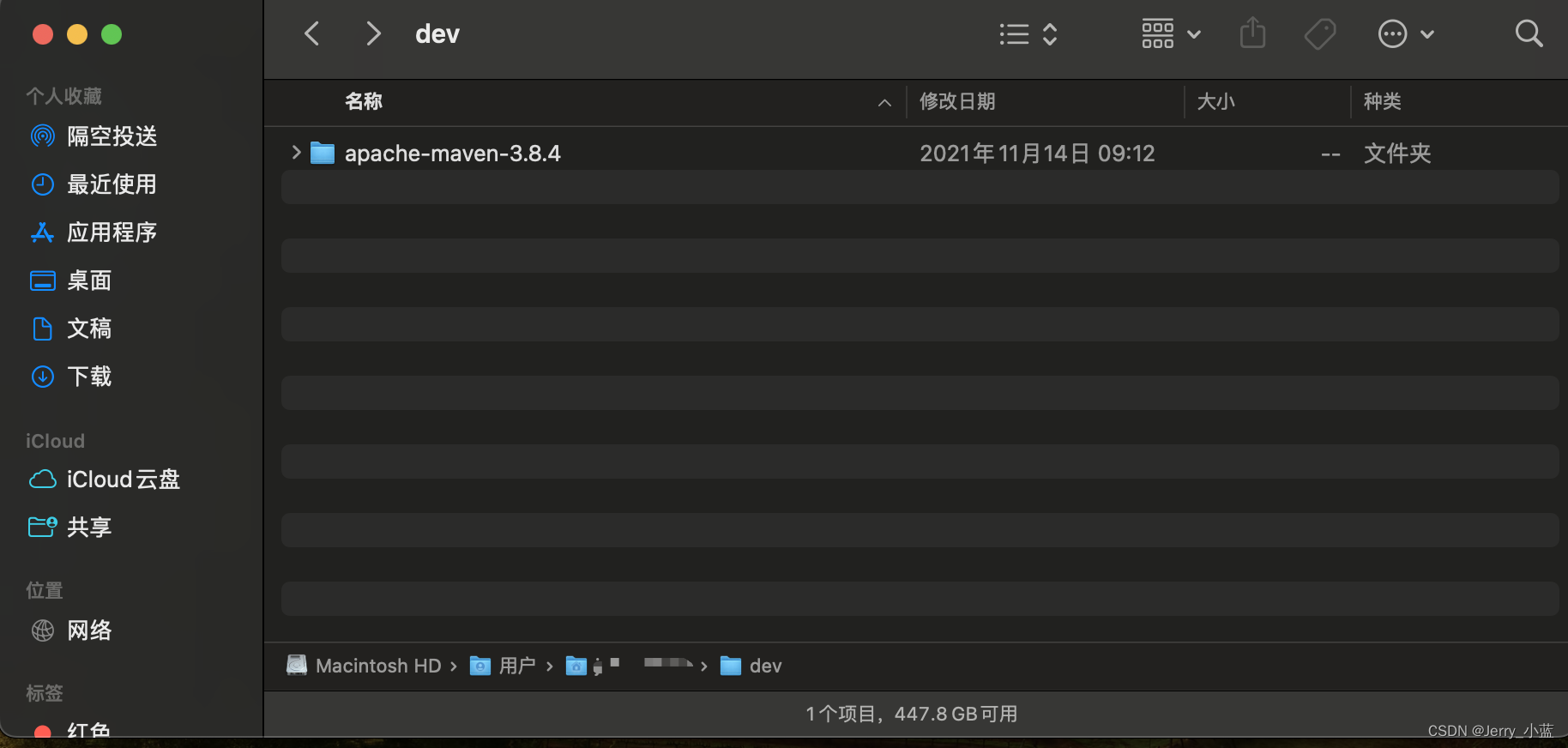Open iCloud云盘 in sidebar
The image size is (1568, 748).
point(105,480)
